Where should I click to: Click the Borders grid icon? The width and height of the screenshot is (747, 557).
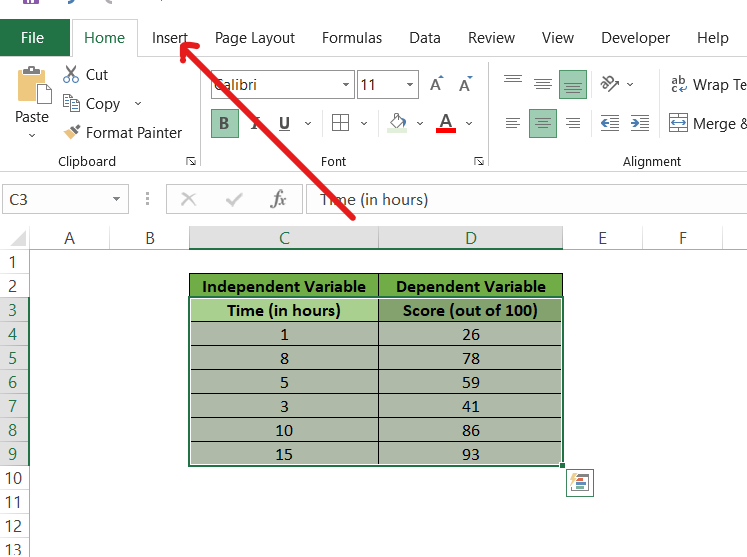point(340,124)
